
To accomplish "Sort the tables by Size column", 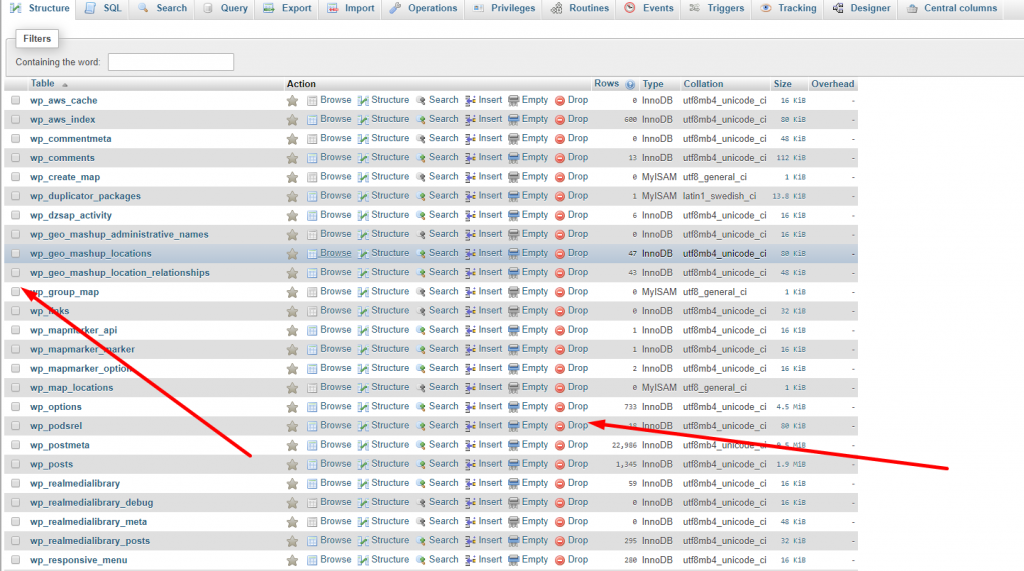I will point(782,84).
